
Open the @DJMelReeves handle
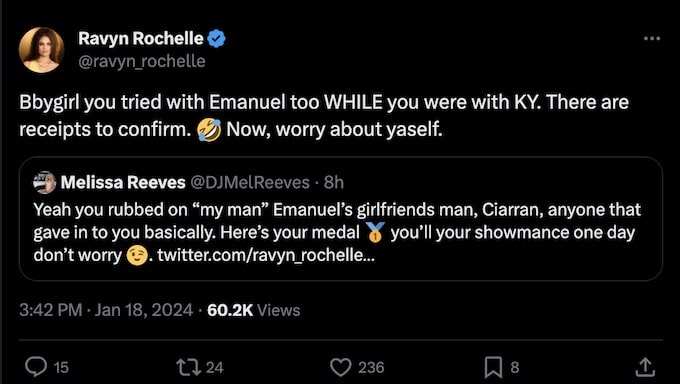pos(250,183)
